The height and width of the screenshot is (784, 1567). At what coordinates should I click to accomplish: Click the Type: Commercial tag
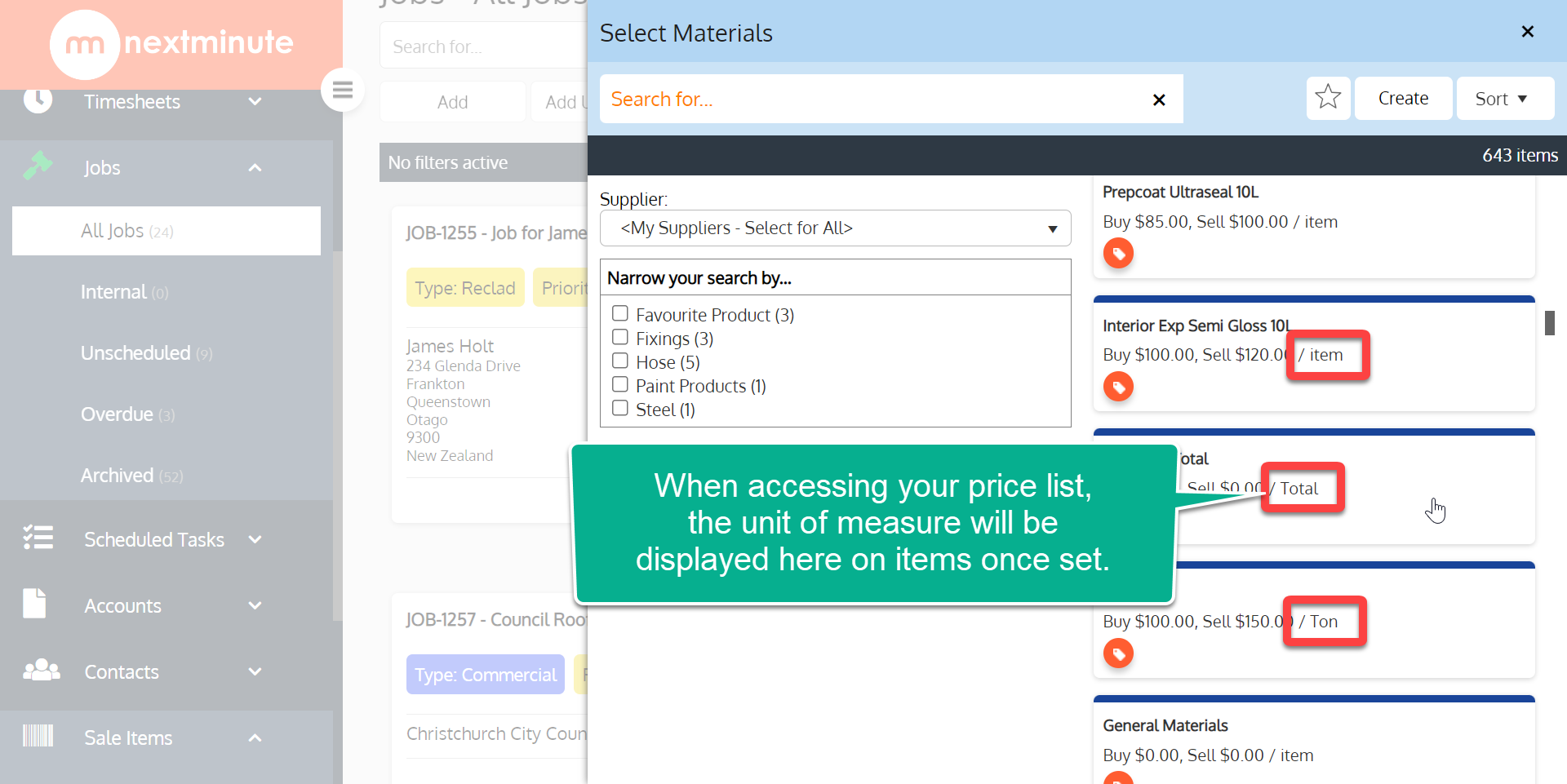point(486,675)
